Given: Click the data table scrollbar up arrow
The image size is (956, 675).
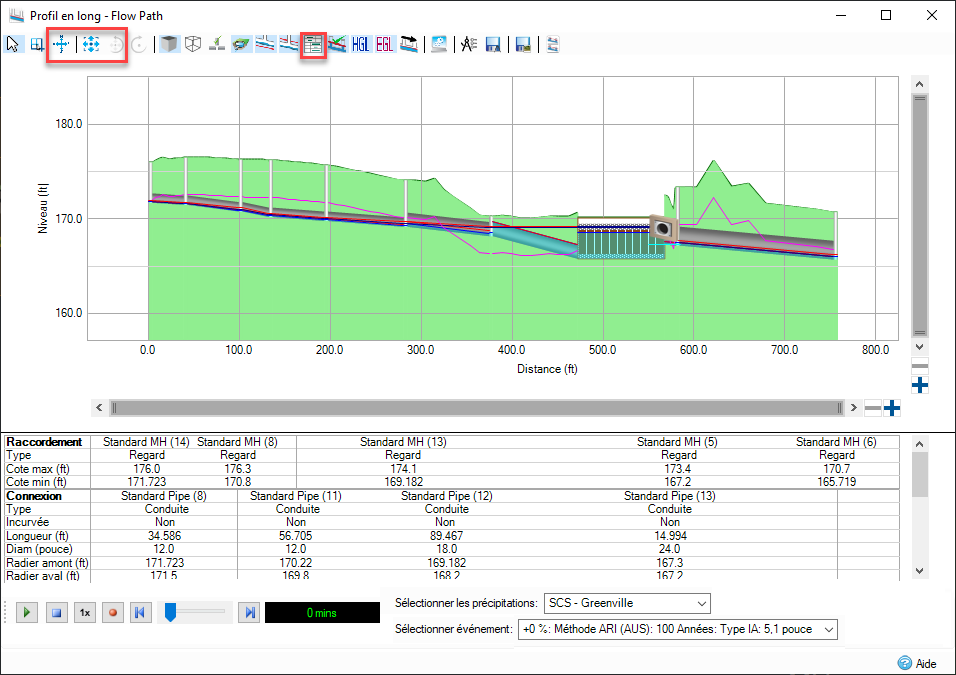Looking at the screenshot, I should click(x=920, y=444).
